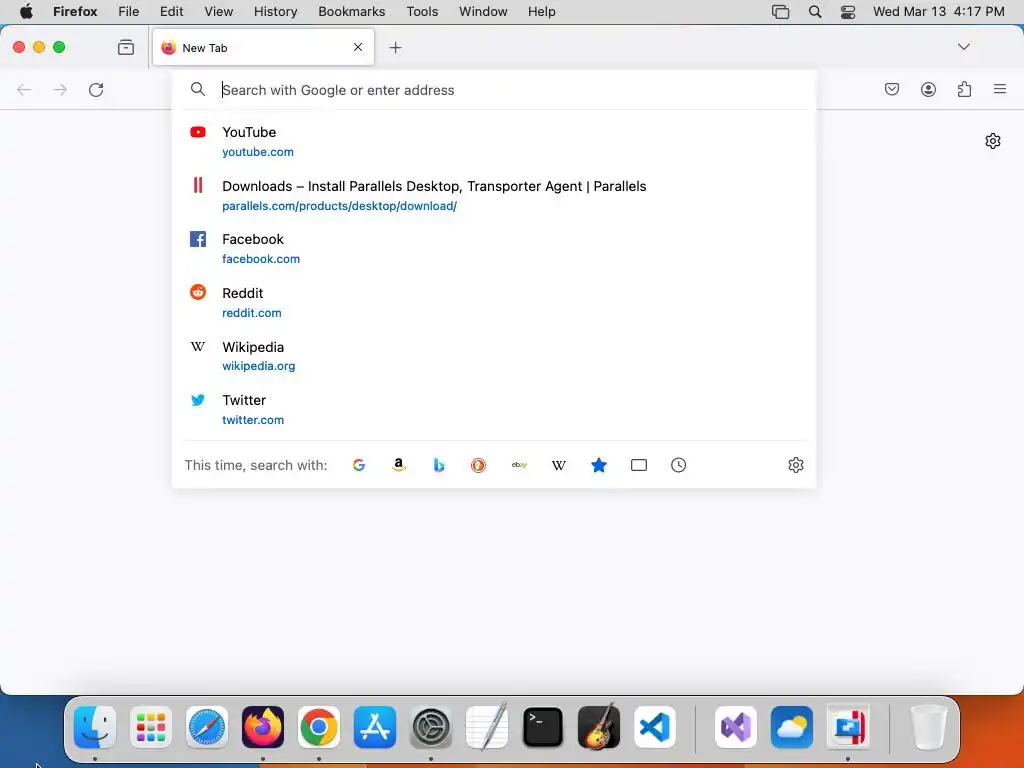Search this time with Google

[x=359, y=465]
